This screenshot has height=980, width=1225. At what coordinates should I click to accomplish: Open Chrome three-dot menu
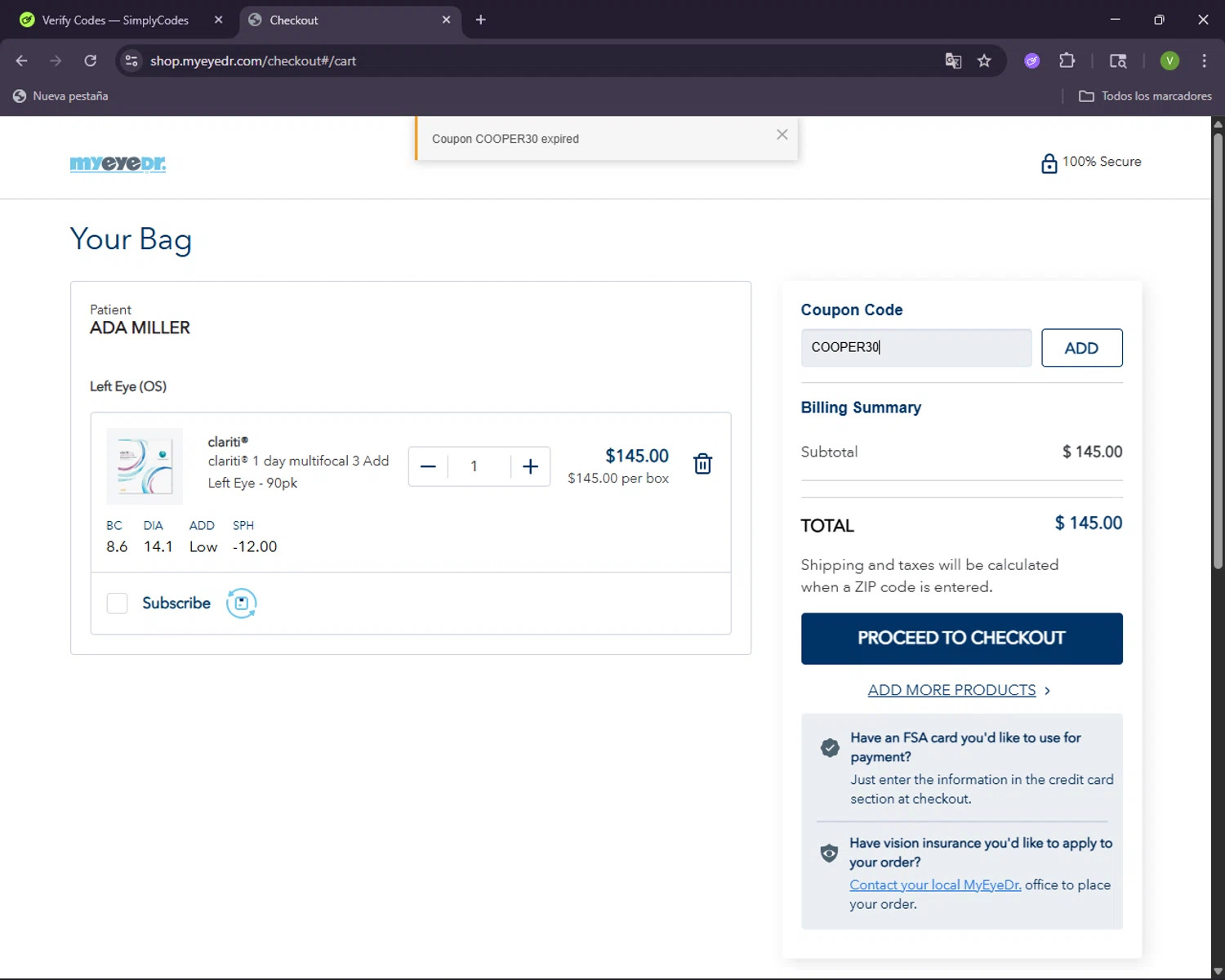pos(1204,60)
